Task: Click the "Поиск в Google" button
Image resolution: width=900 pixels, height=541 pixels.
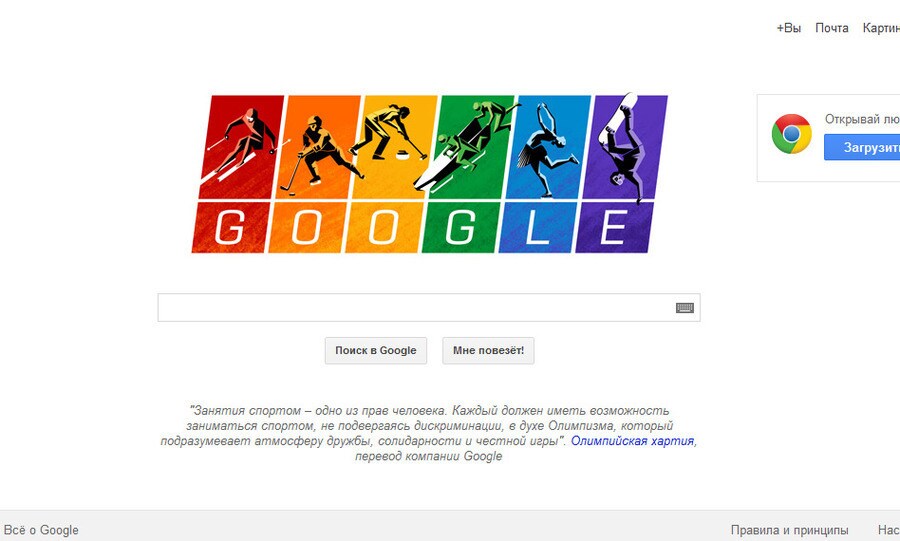Action: 376,351
